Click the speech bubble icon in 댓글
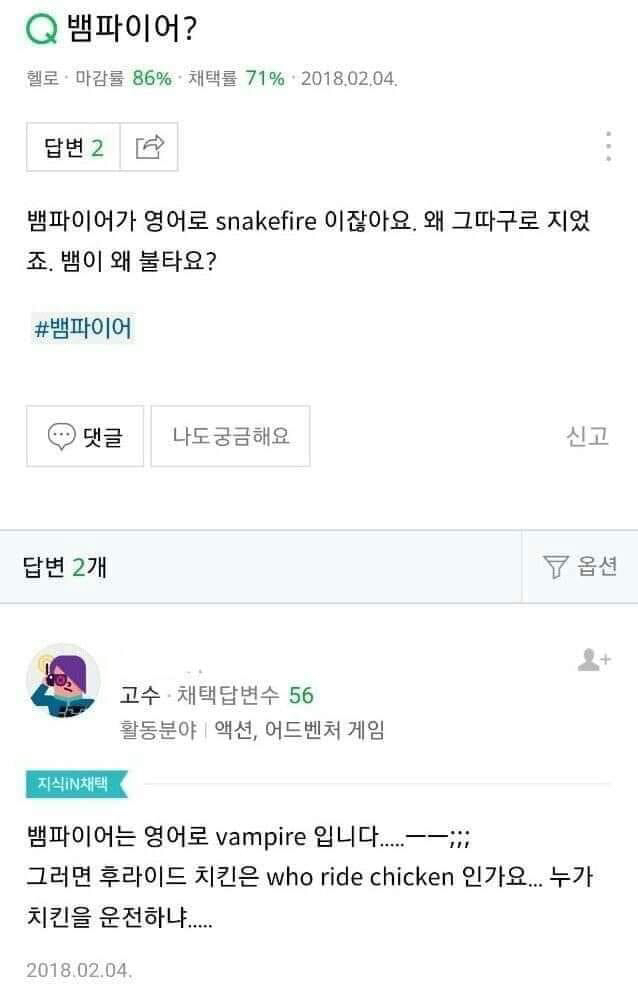This screenshot has width=638, height=997. 61,436
